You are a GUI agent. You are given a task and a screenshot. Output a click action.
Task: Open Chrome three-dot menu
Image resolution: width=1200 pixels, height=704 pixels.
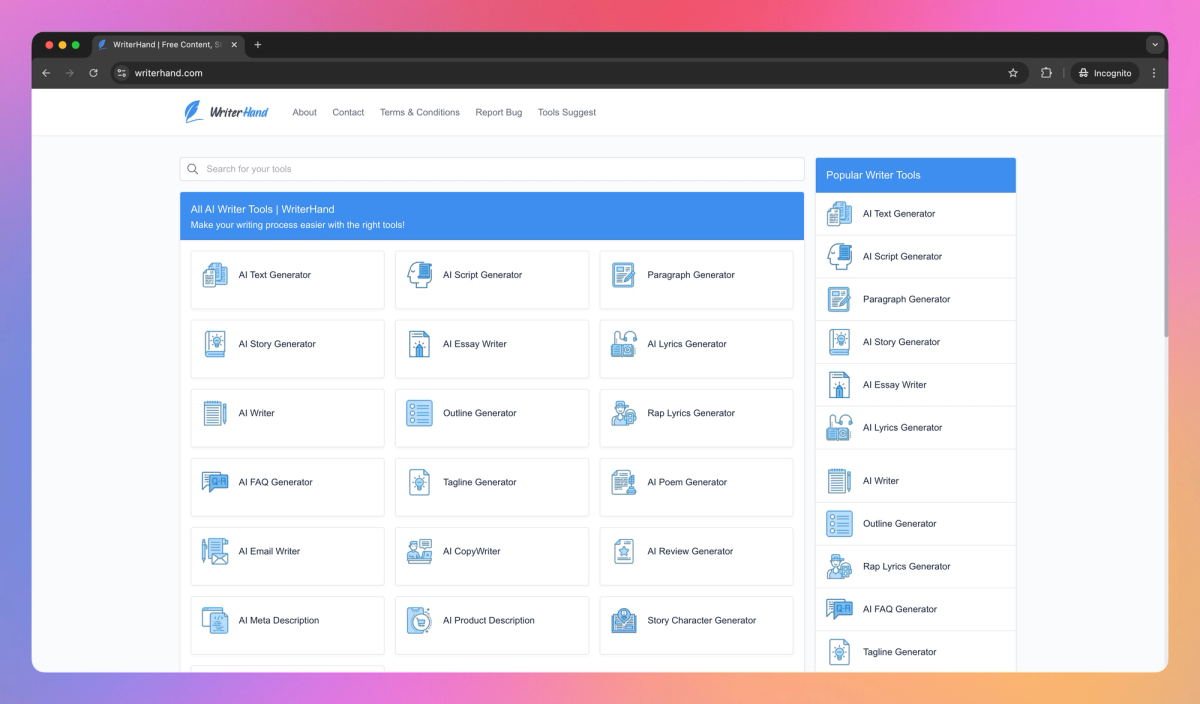1154,73
